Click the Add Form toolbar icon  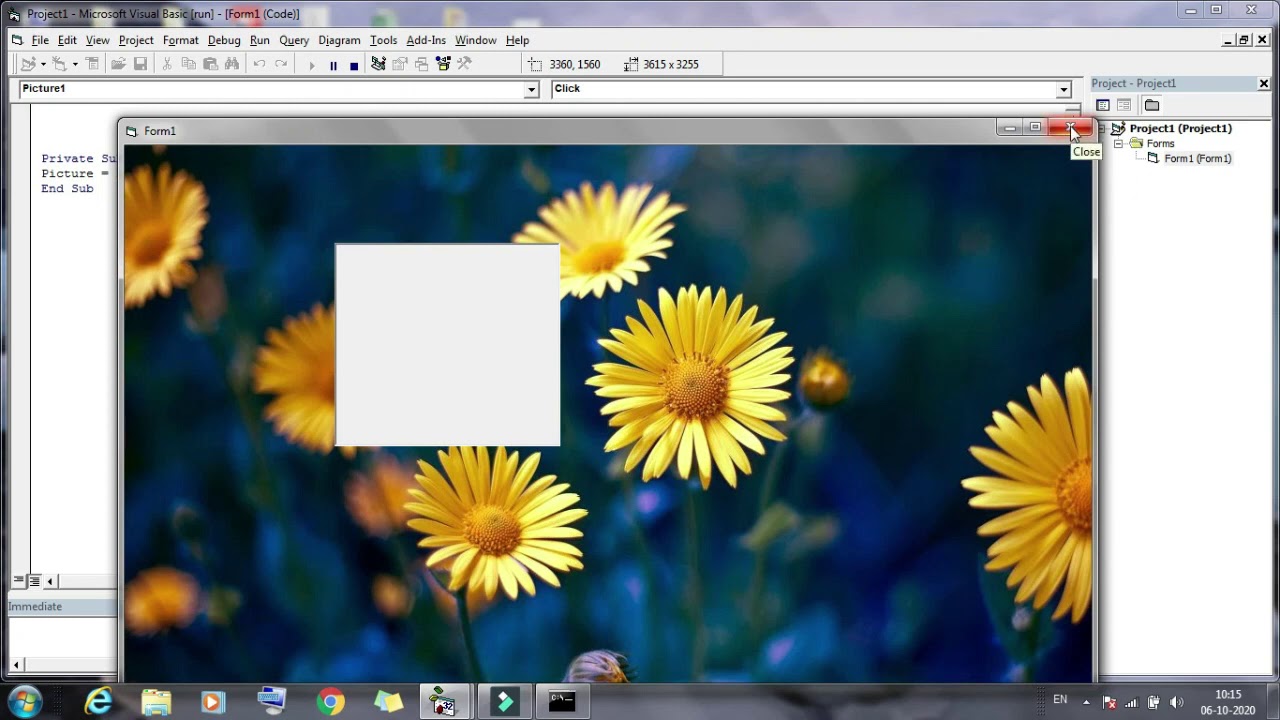[x=60, y=64]
